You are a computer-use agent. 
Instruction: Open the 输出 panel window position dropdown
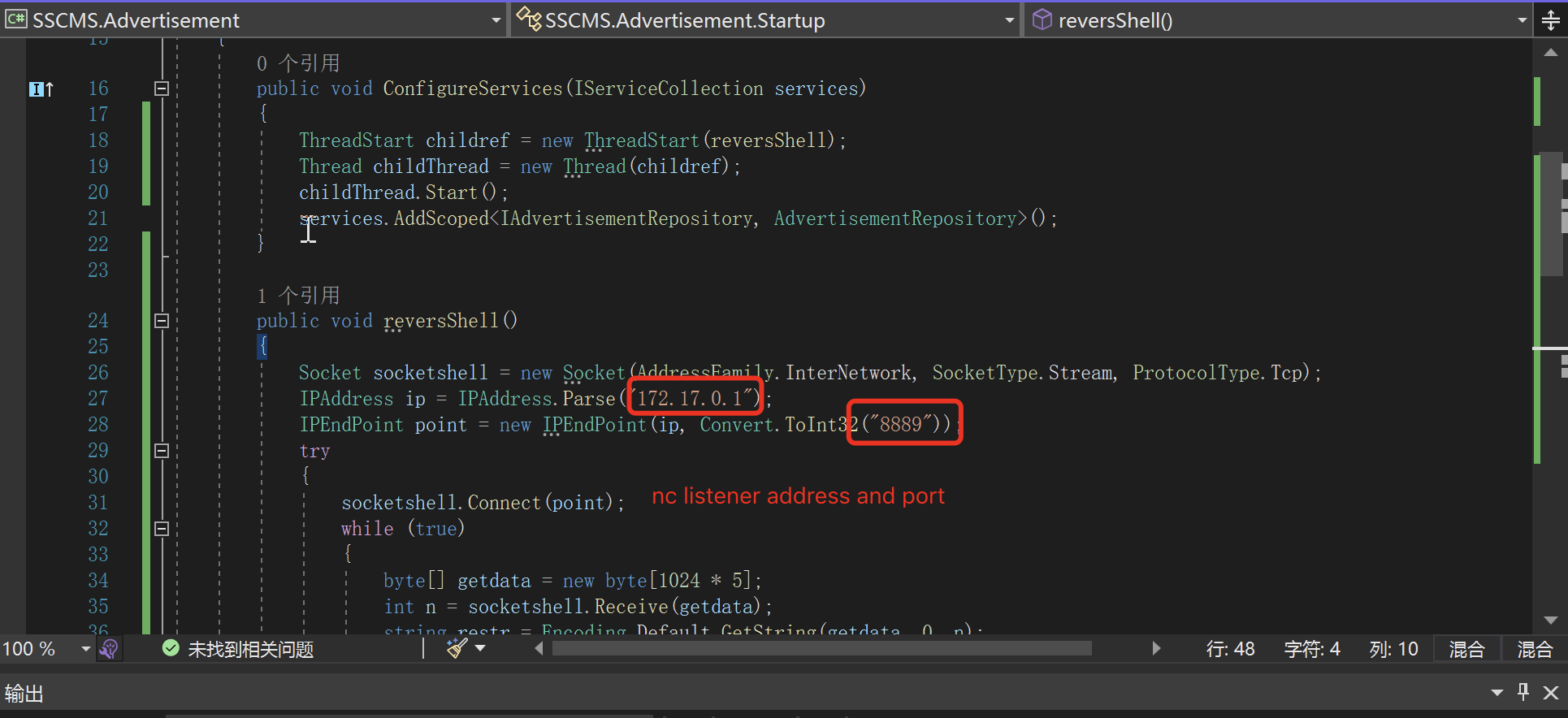point(1497,693)
